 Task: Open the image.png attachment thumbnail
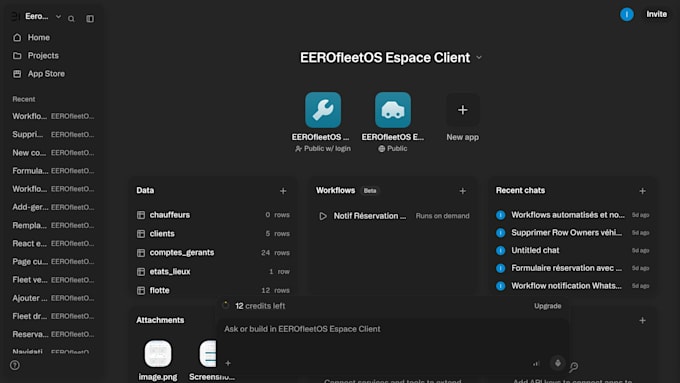pyautogui.click(x=158, y=354)
